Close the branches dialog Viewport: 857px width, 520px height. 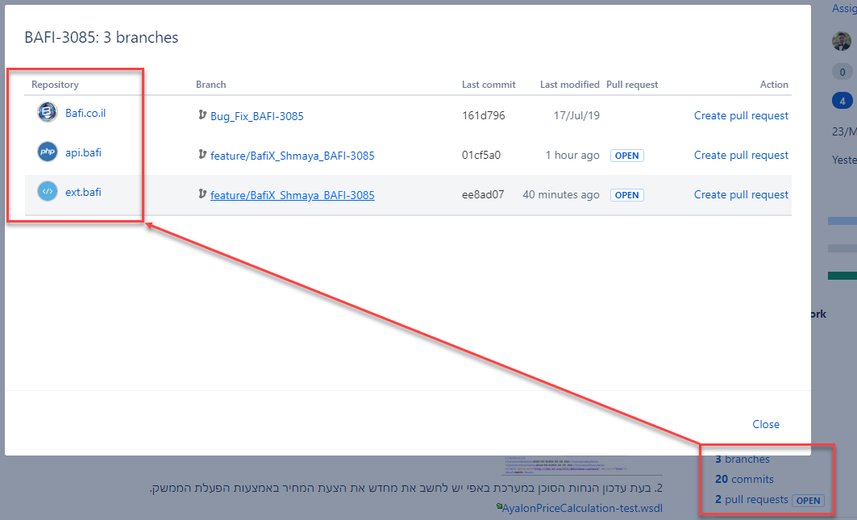point(766,424)
